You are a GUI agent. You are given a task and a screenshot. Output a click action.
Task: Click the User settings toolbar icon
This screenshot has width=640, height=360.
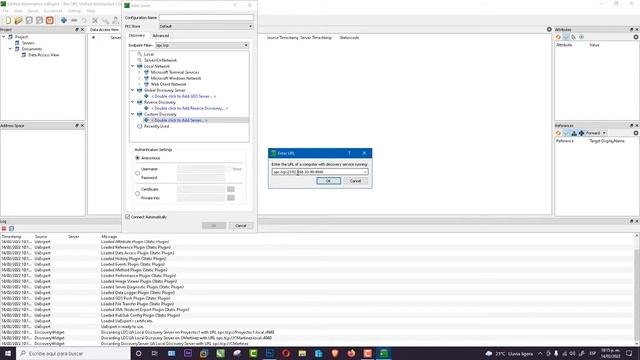tap(116, 20)
